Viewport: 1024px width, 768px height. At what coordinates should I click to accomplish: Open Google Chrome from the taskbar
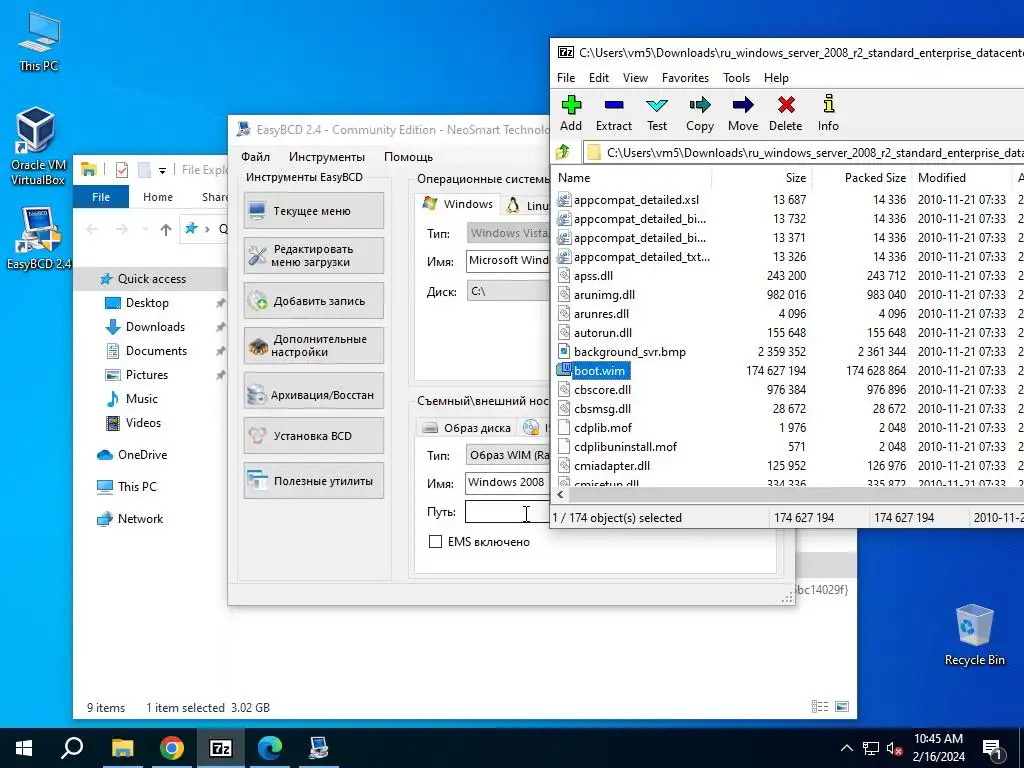[172, 748]
